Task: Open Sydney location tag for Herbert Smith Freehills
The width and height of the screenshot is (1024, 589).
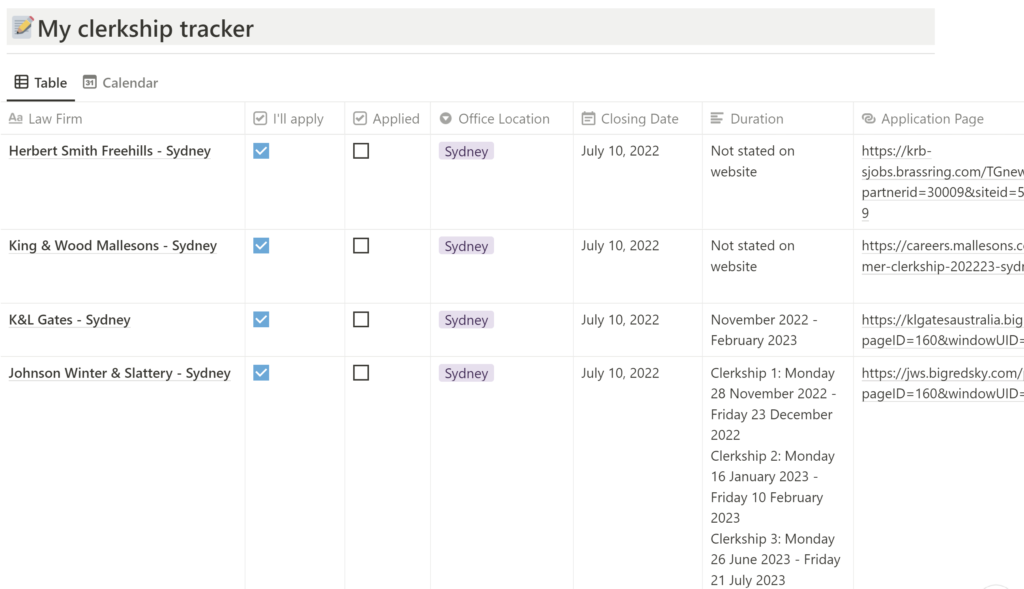Action: coord(466,151)
